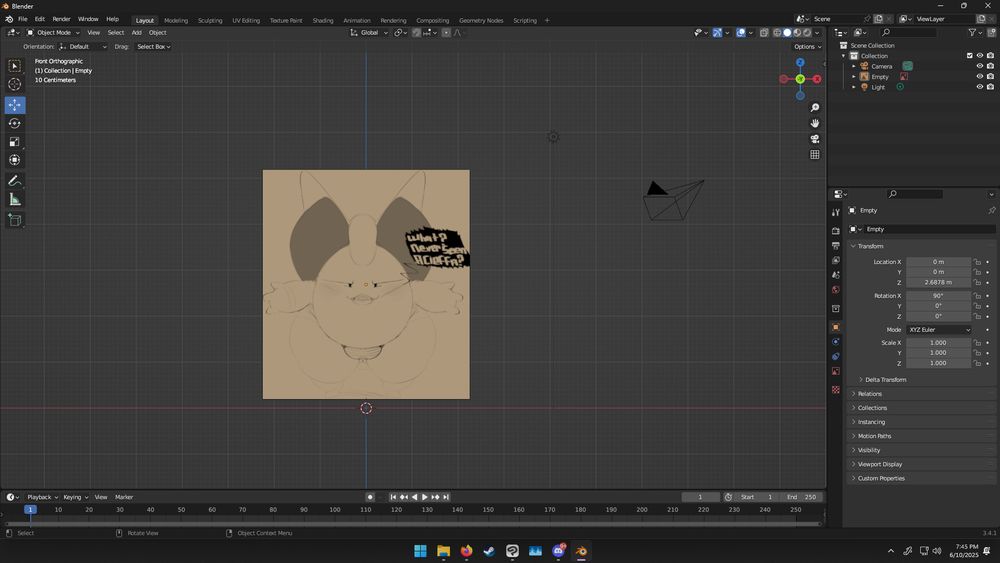The width and height of the screenshot is (1000, 563).
Task: Switch to the Sculpting workspace tab
Action: coord(210,20)
